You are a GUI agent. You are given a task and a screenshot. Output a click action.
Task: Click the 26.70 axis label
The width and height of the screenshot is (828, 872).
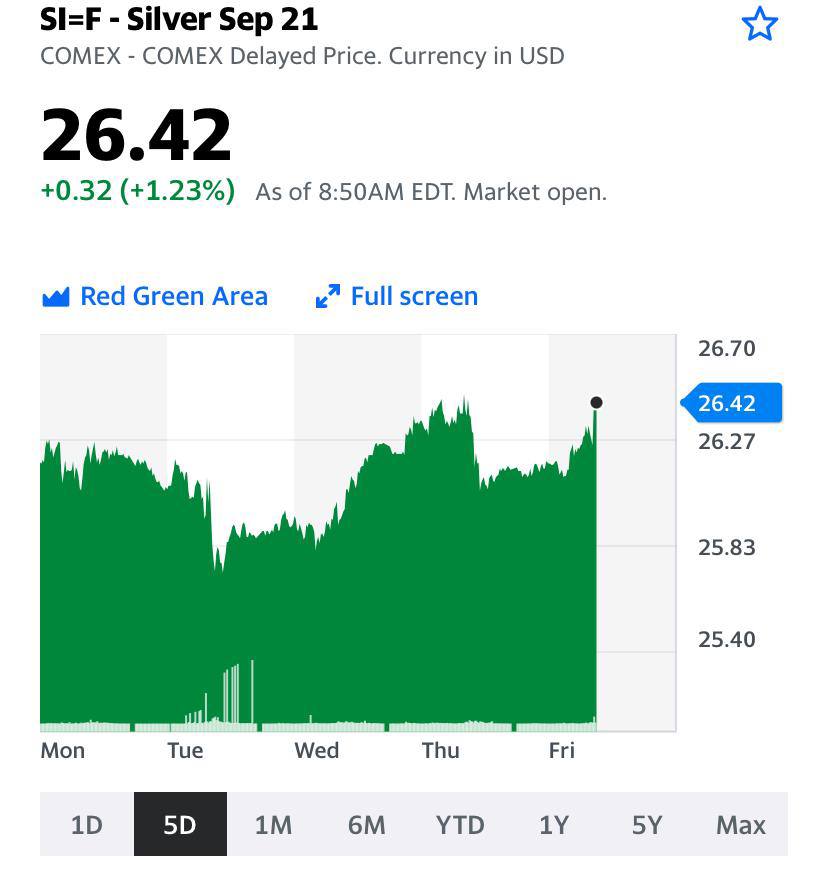727,349
